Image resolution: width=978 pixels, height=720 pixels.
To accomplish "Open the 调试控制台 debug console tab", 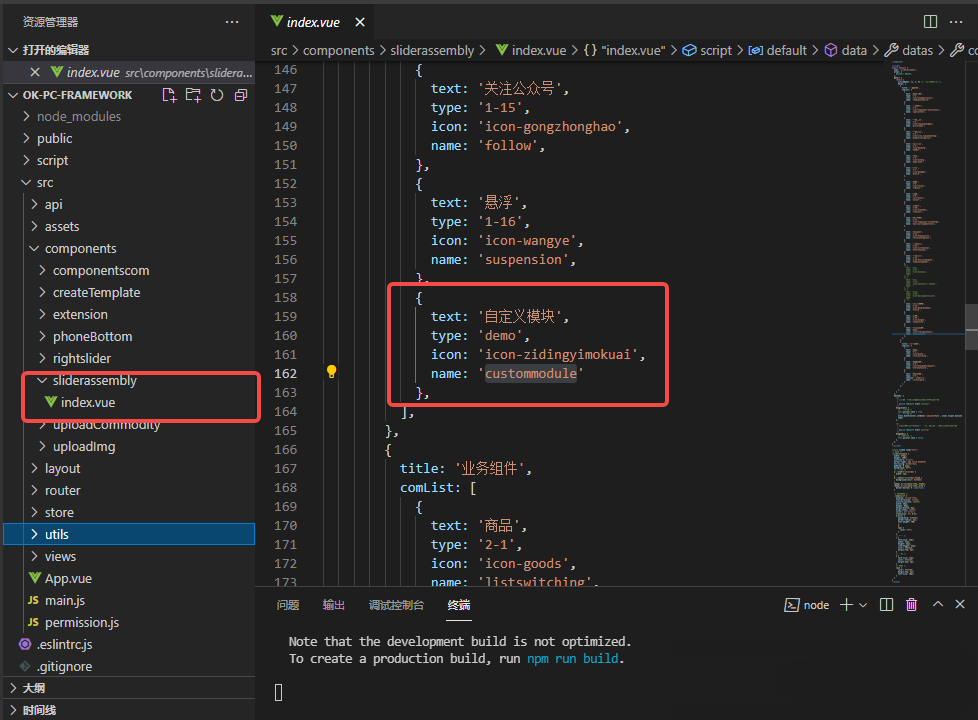I will coord(396,605).
